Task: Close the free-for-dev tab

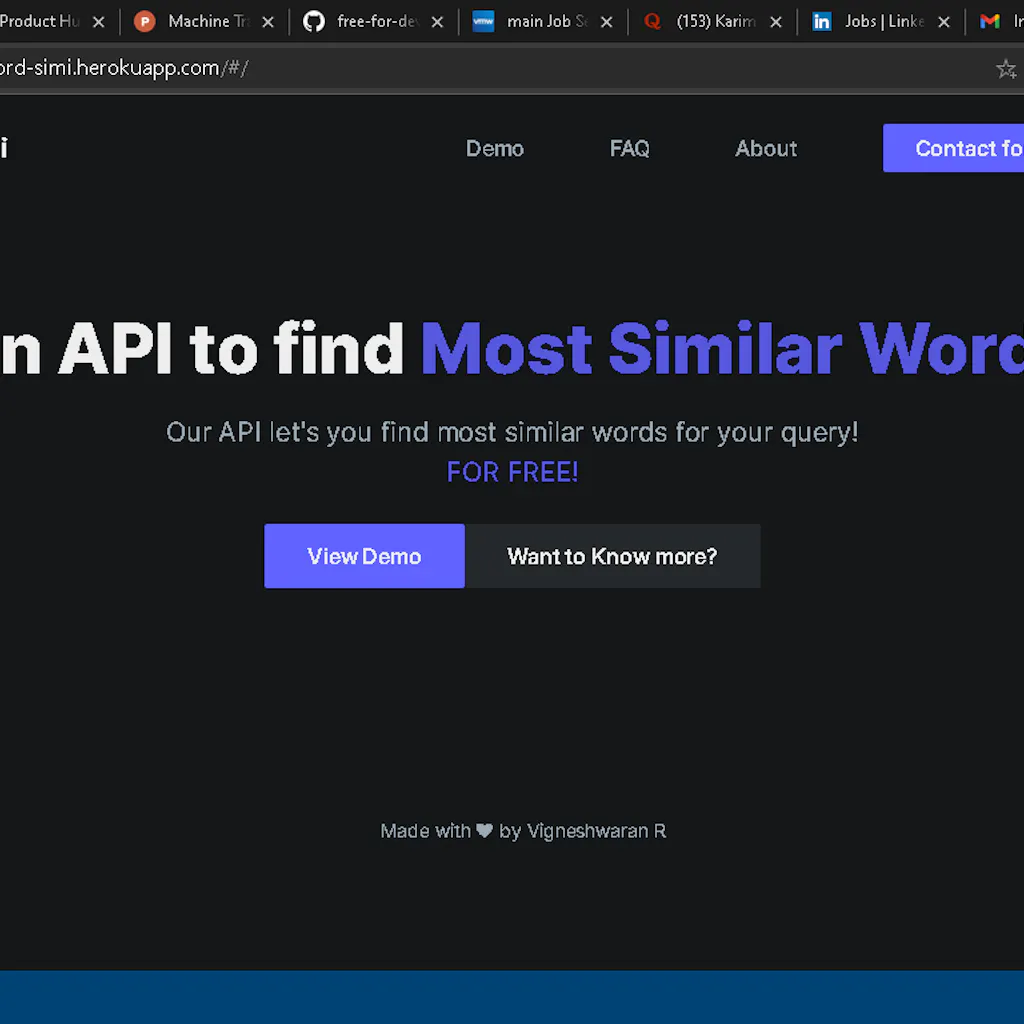Action: pyautogui.click(x=437, y=22)
